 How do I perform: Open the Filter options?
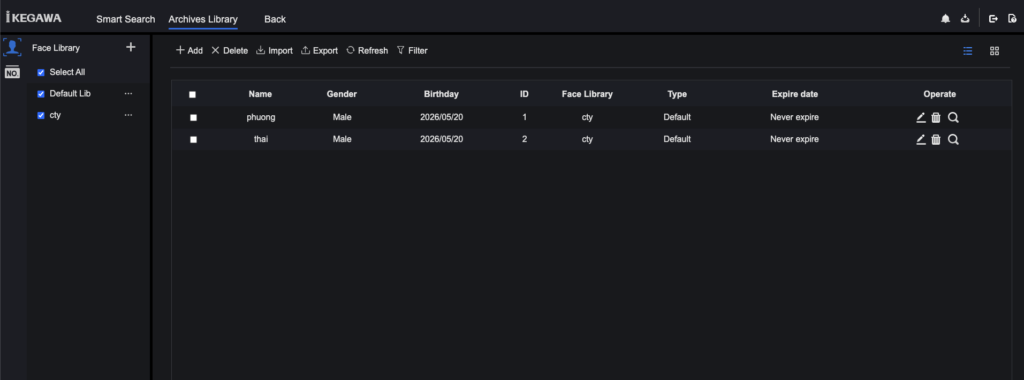point(412,50)
